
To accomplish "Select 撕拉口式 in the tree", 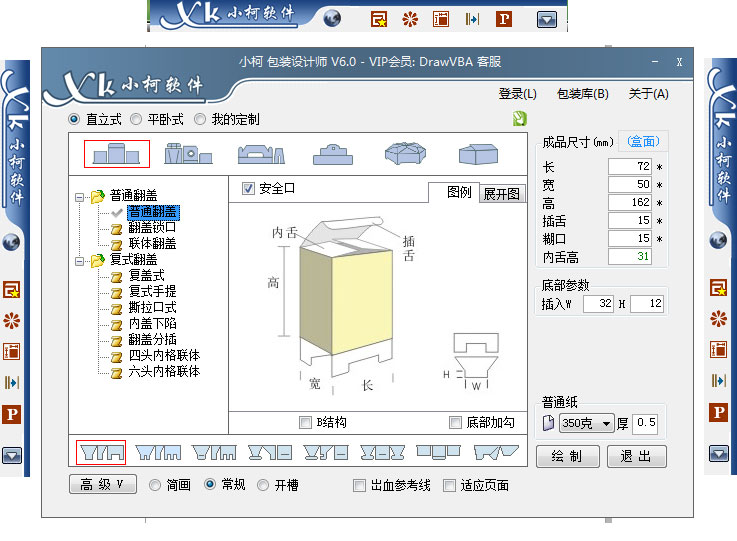I will (152, 307).
